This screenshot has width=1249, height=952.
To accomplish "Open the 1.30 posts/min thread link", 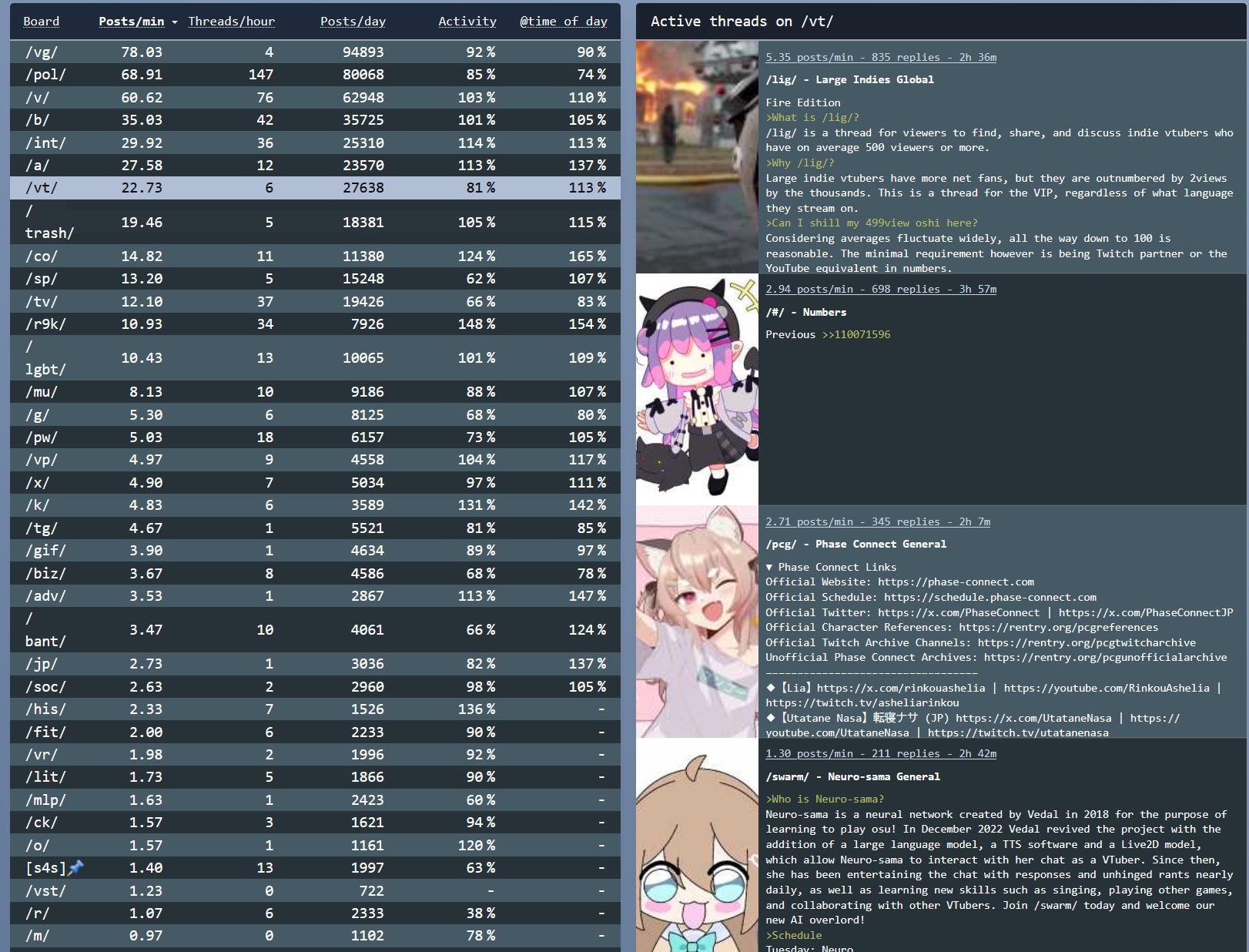I will (881, 753).
